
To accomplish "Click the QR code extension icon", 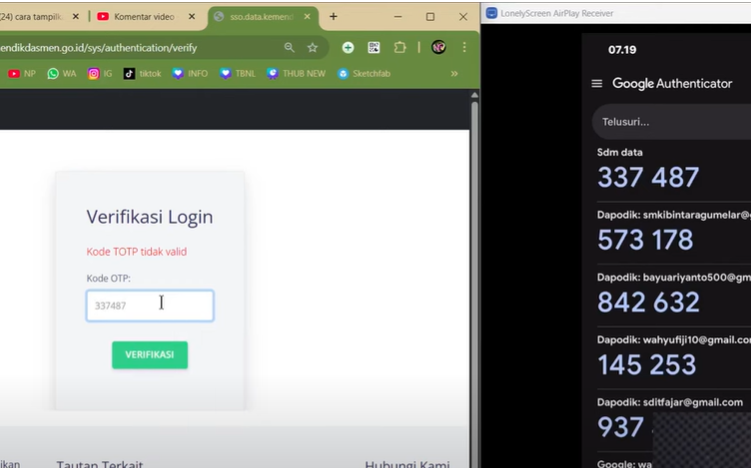I will pos(374,47).
